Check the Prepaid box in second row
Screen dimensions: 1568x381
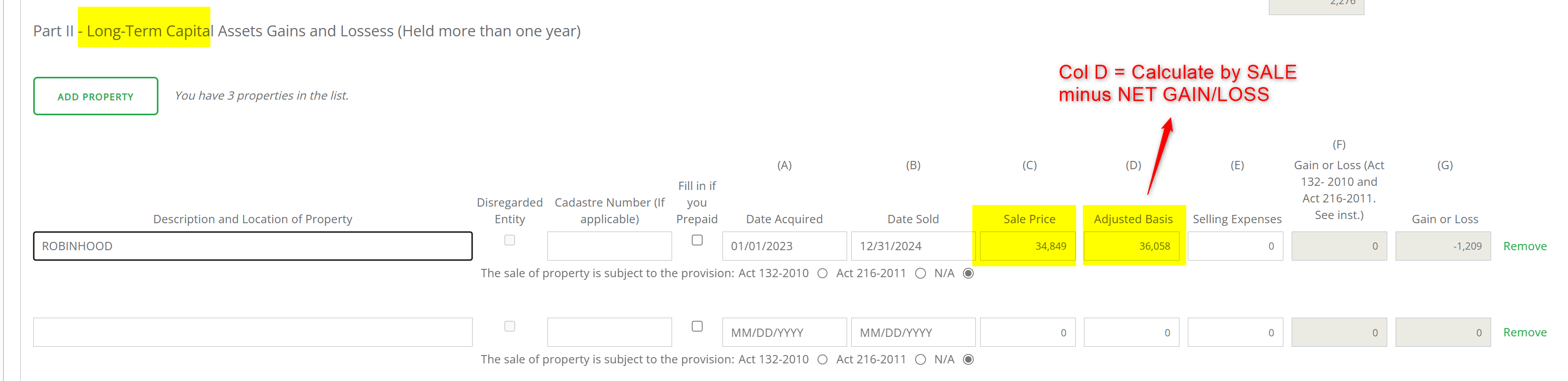click(x=697, y=327)
